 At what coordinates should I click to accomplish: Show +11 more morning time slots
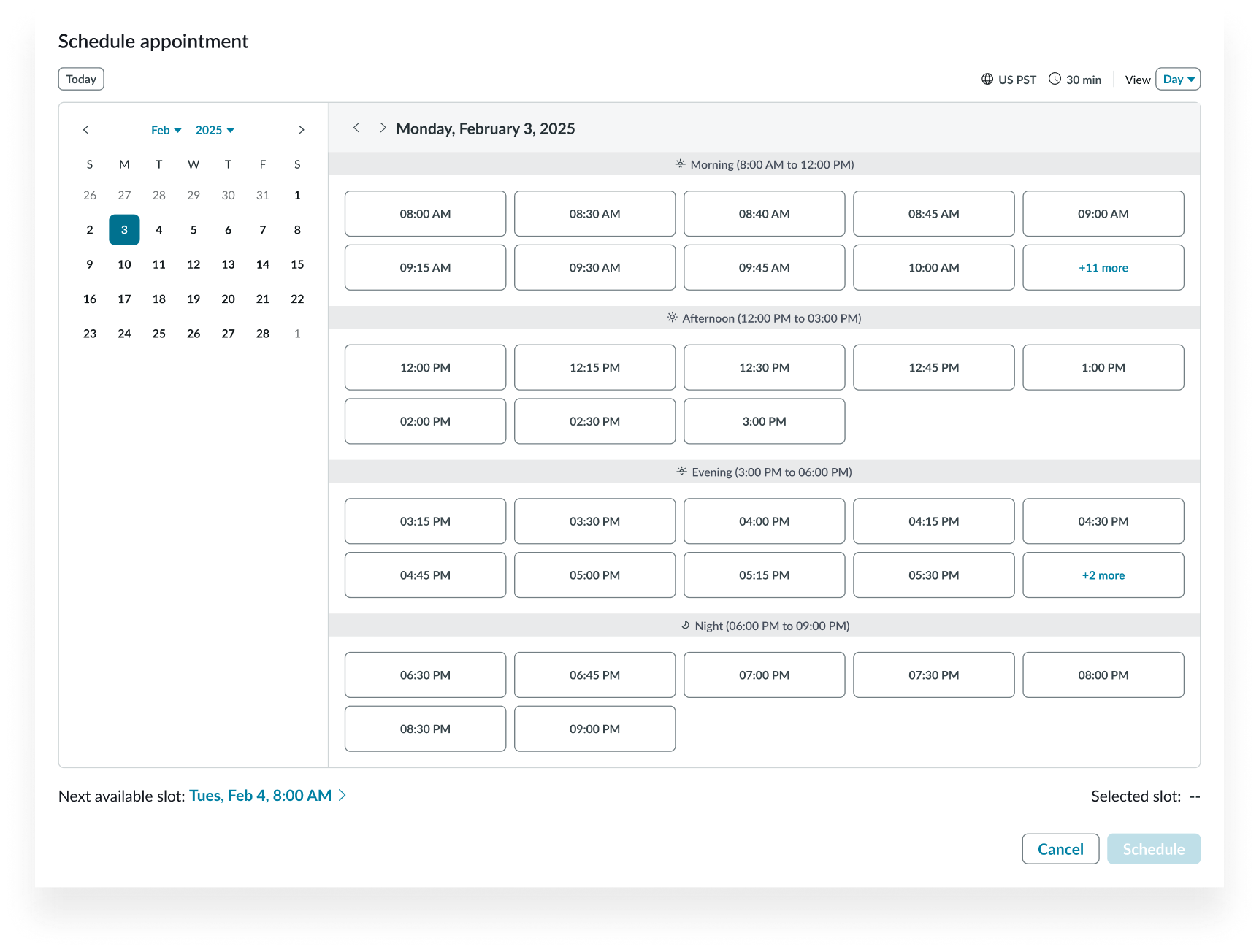(x=1103, y=267)
